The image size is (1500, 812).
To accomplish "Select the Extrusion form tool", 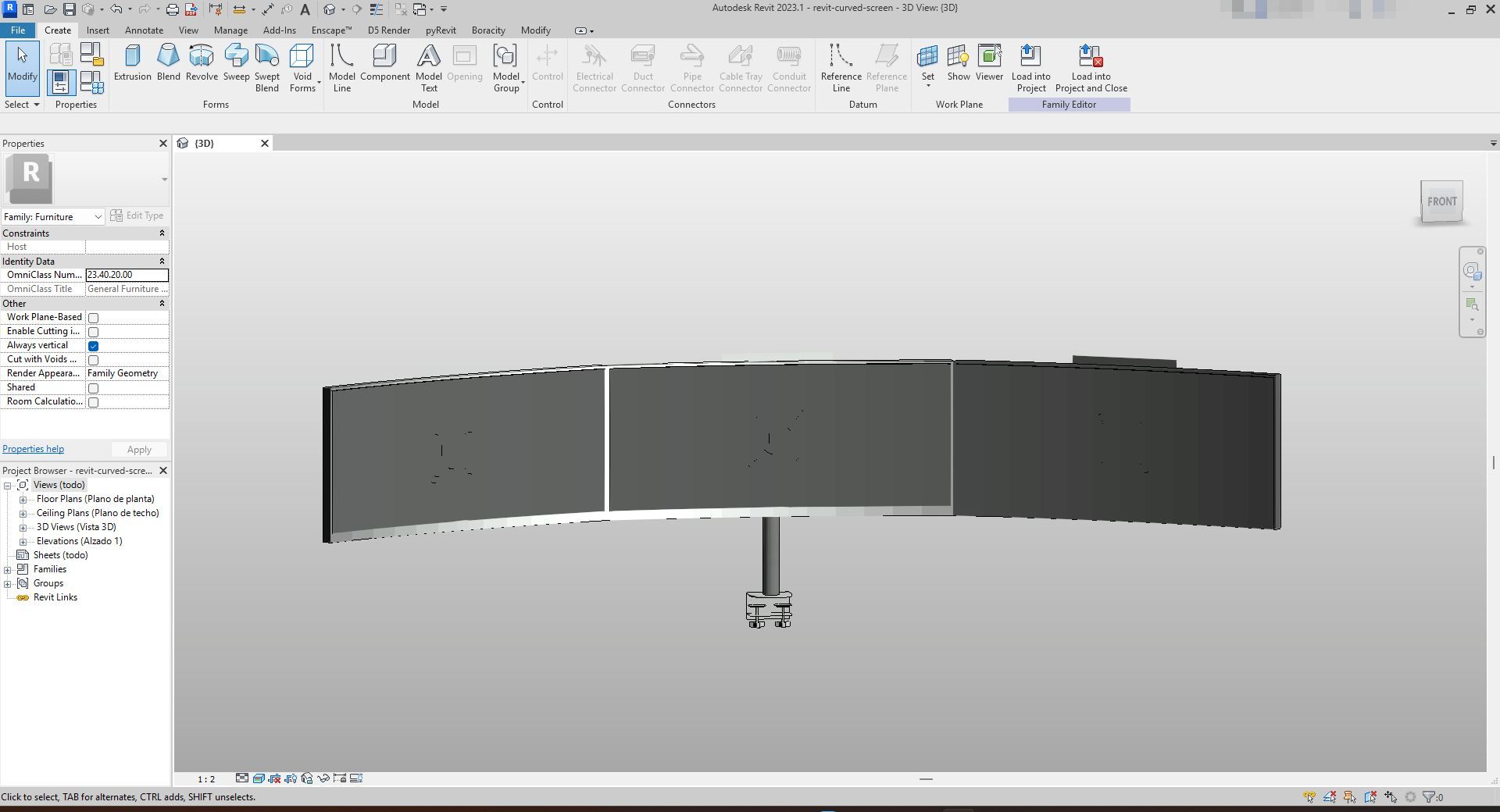I will [132, 62].
